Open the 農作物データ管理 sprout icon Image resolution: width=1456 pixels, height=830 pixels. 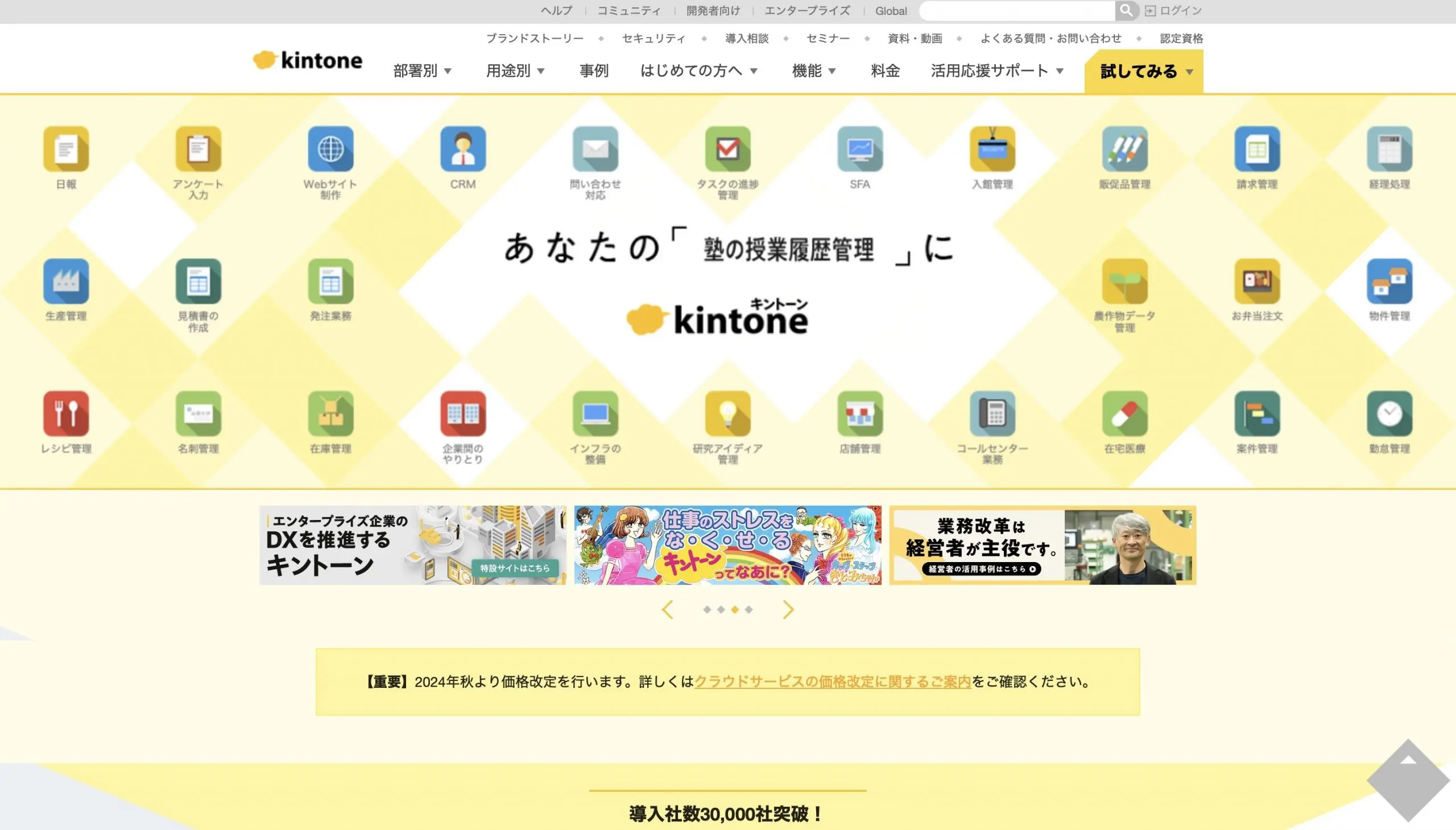click(1124, 281)
